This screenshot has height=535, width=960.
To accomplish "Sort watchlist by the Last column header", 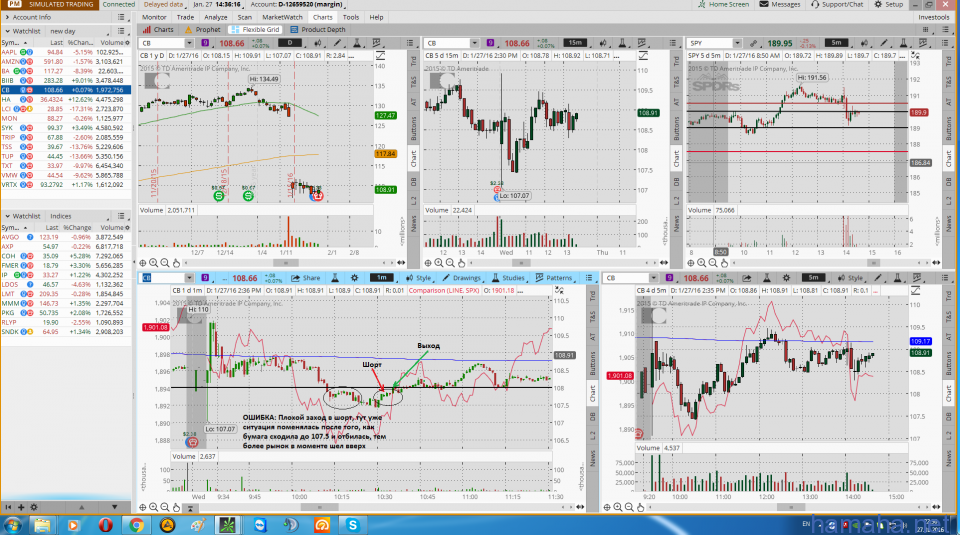I will 56,43.
